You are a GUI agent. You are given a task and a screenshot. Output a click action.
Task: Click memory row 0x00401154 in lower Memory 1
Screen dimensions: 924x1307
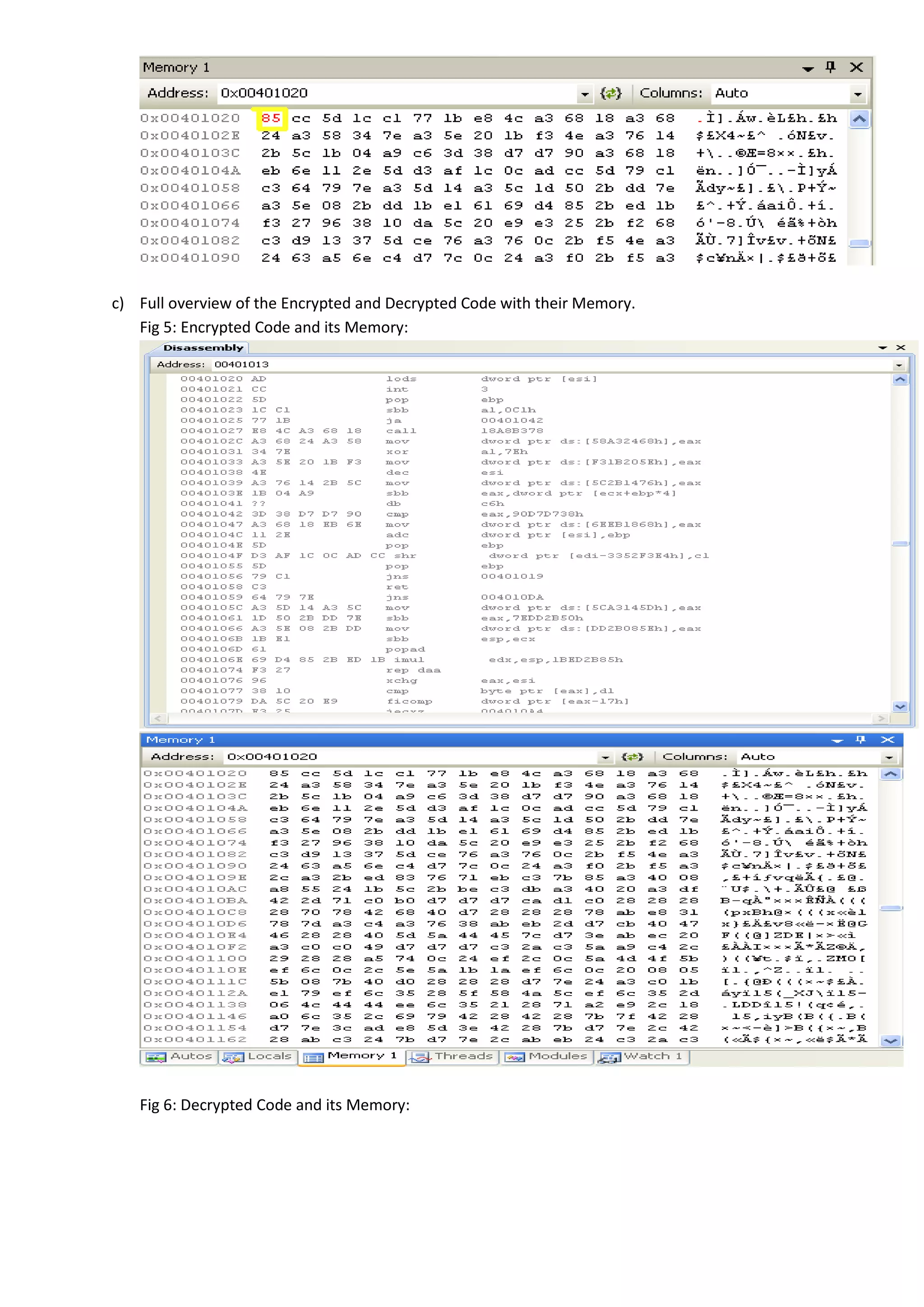coord(506,1028)
